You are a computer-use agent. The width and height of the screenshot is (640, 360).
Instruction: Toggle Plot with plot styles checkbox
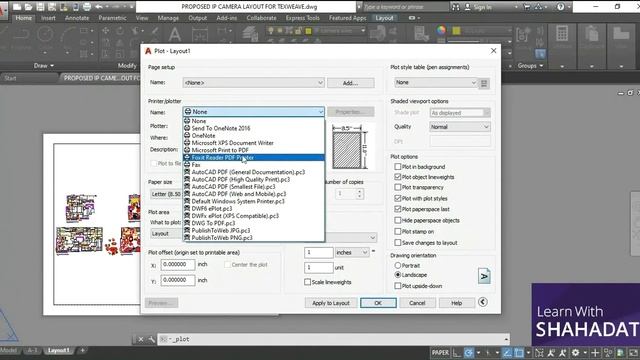[x=398, y=198]
